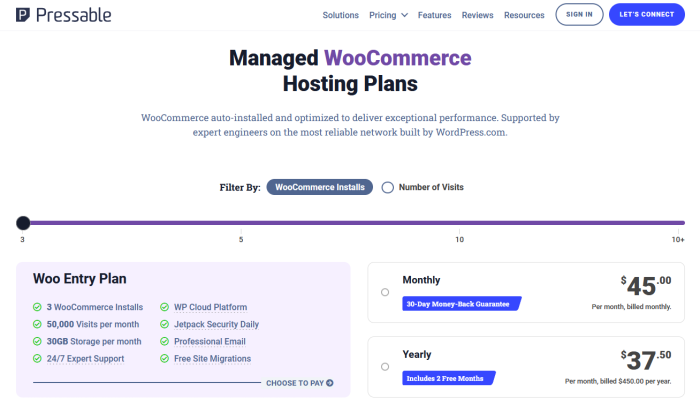Set slider to the 10 installs mark
This screenshot has width=700, height=420.
[459, 239]
